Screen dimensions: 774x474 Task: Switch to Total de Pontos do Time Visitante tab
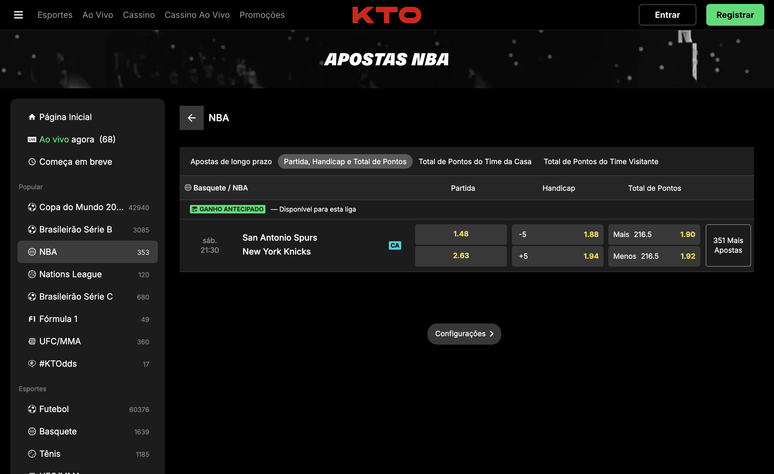[601, 161]
